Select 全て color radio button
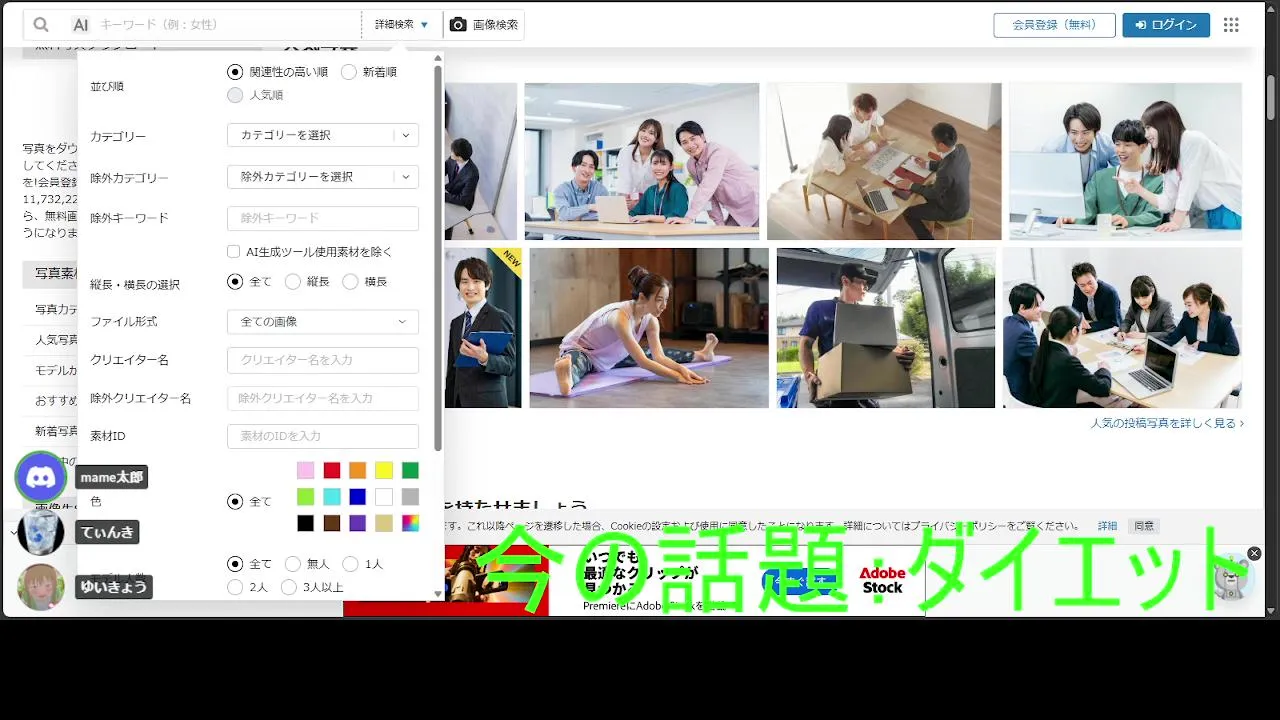The height and width of the screenshot is (720, 1280). pos(235,502)
